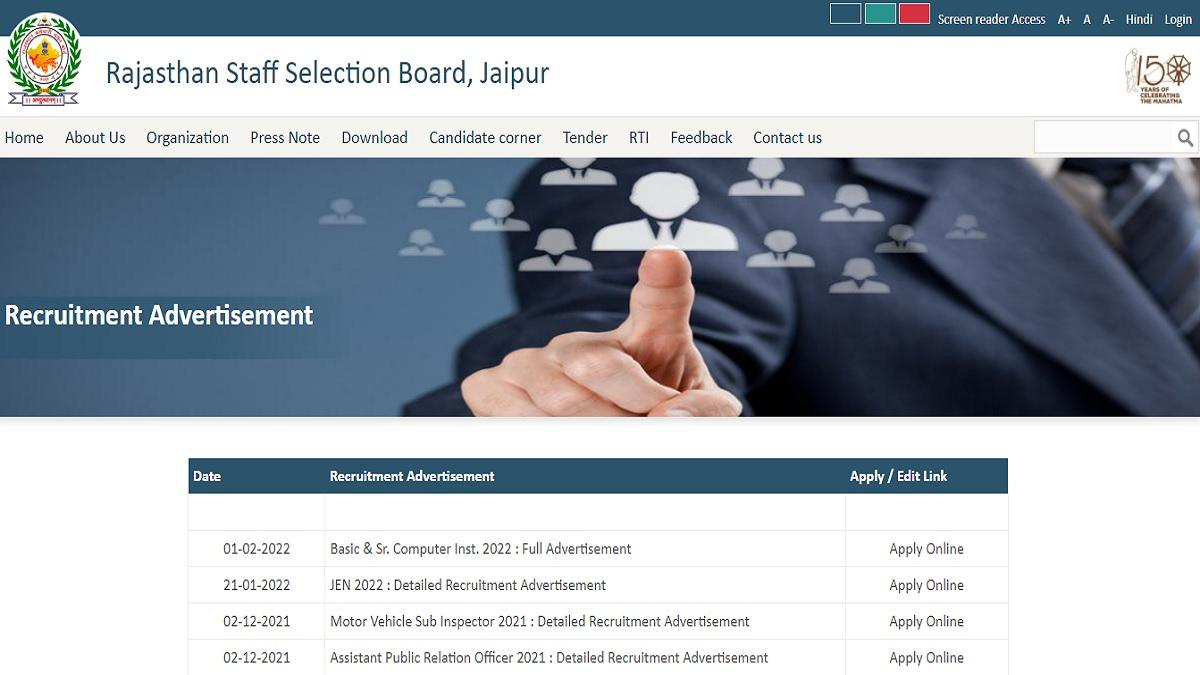Expand the Download navigation menu
Screen dimensions: 1200x675
(374, 137)
